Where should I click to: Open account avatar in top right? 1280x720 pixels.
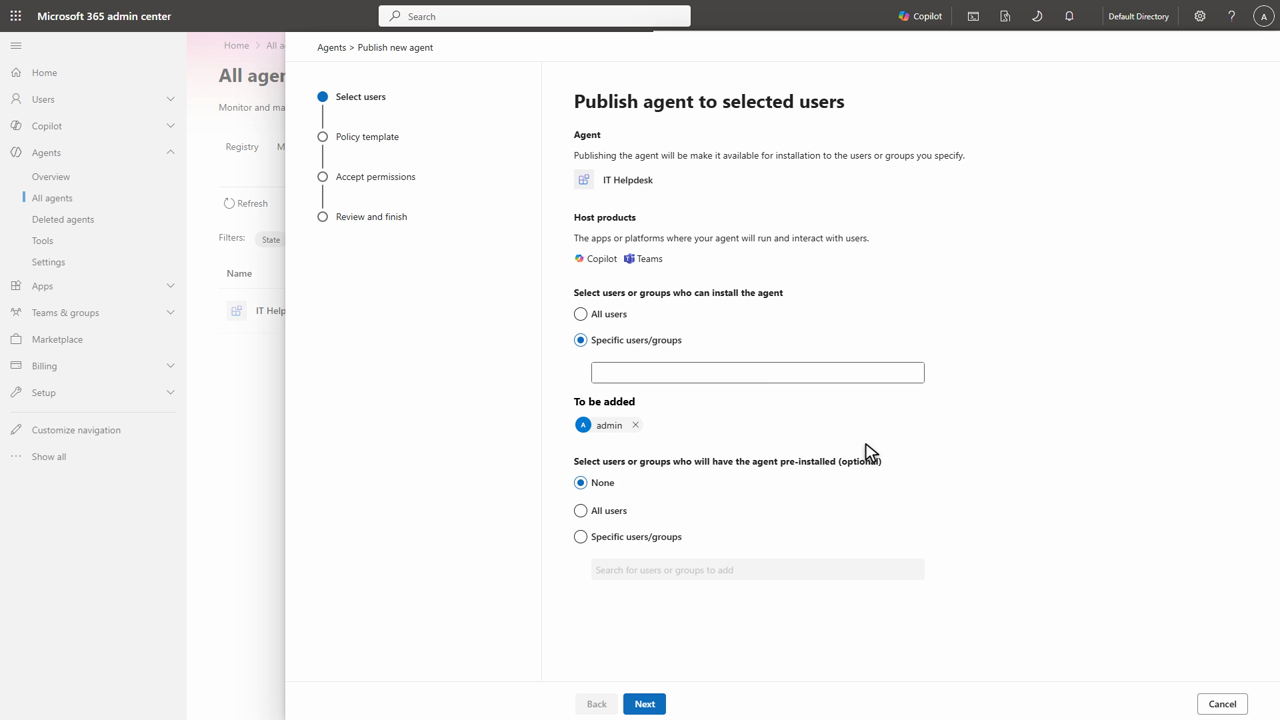click(x=1263, y=16)
